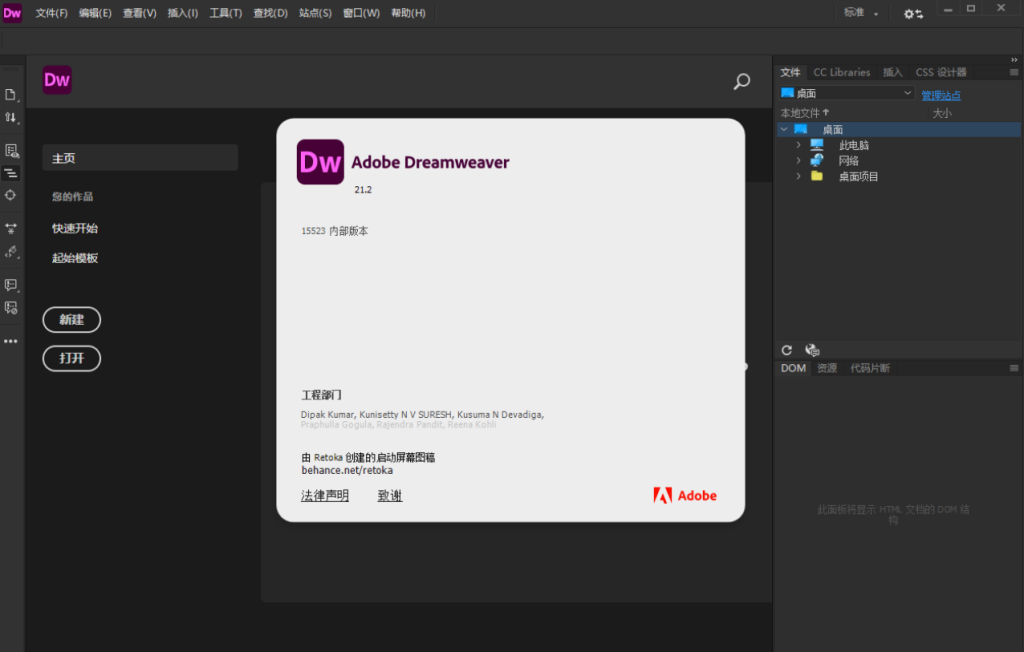Switch to the CSS 设计器 tab
1024x652 pixels.
point(941,72)
